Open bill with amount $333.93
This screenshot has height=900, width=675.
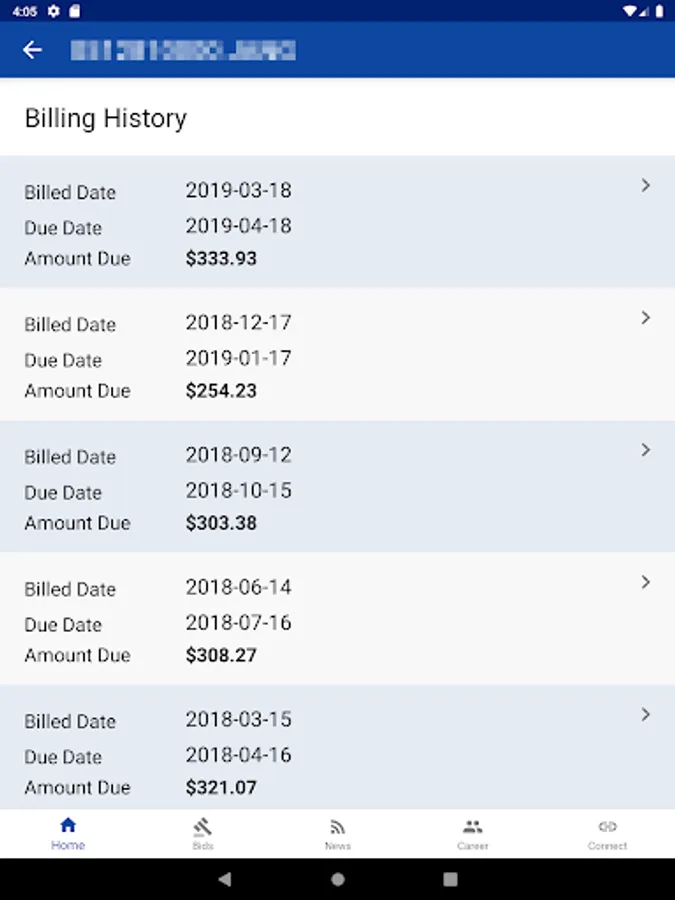221,258
